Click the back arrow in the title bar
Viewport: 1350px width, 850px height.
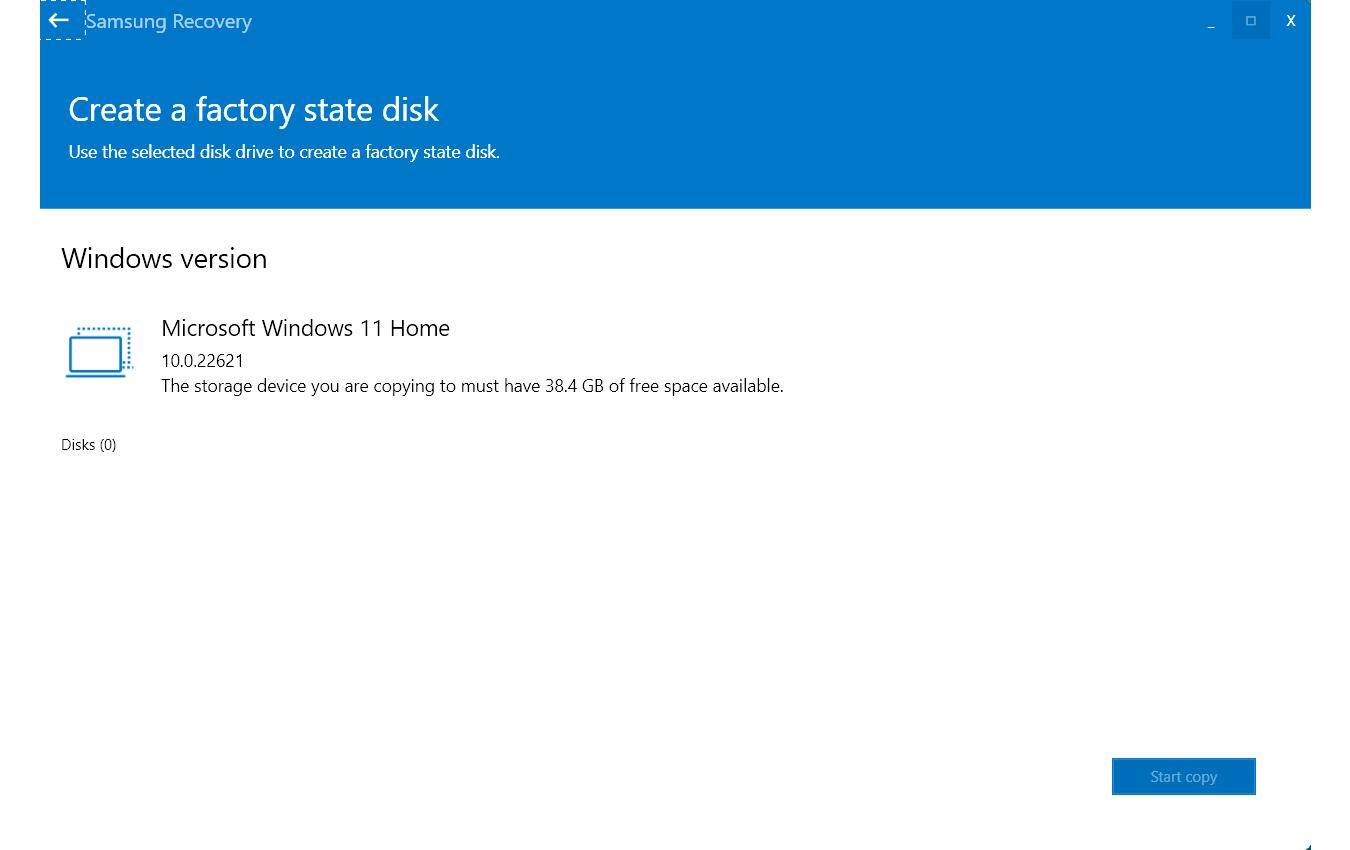pos(59,20)
